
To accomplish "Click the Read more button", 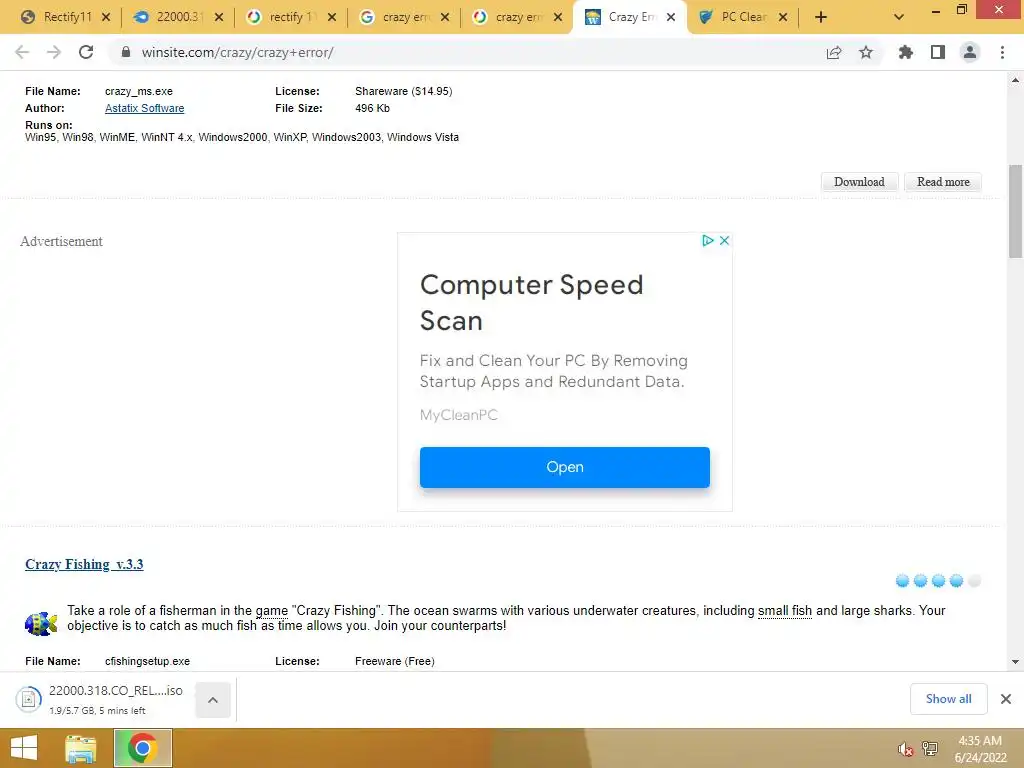I will click(x=943, y=182).
